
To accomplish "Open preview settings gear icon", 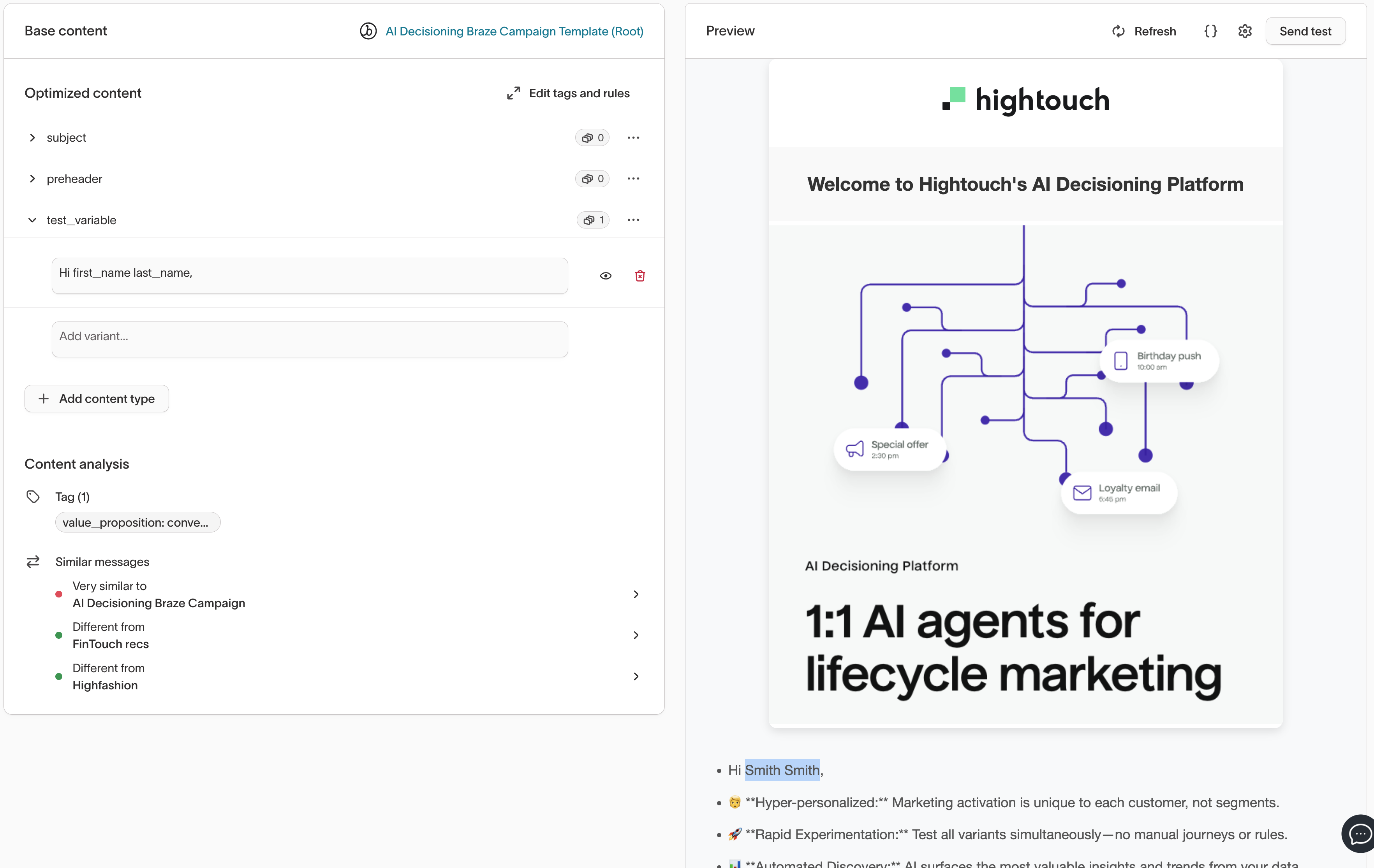I will 1244,32.
